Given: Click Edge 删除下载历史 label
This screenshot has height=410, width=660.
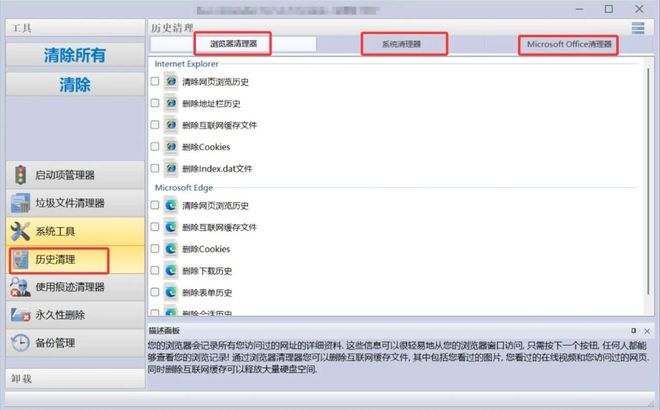Looking at the screenshot, I should 207,271.
